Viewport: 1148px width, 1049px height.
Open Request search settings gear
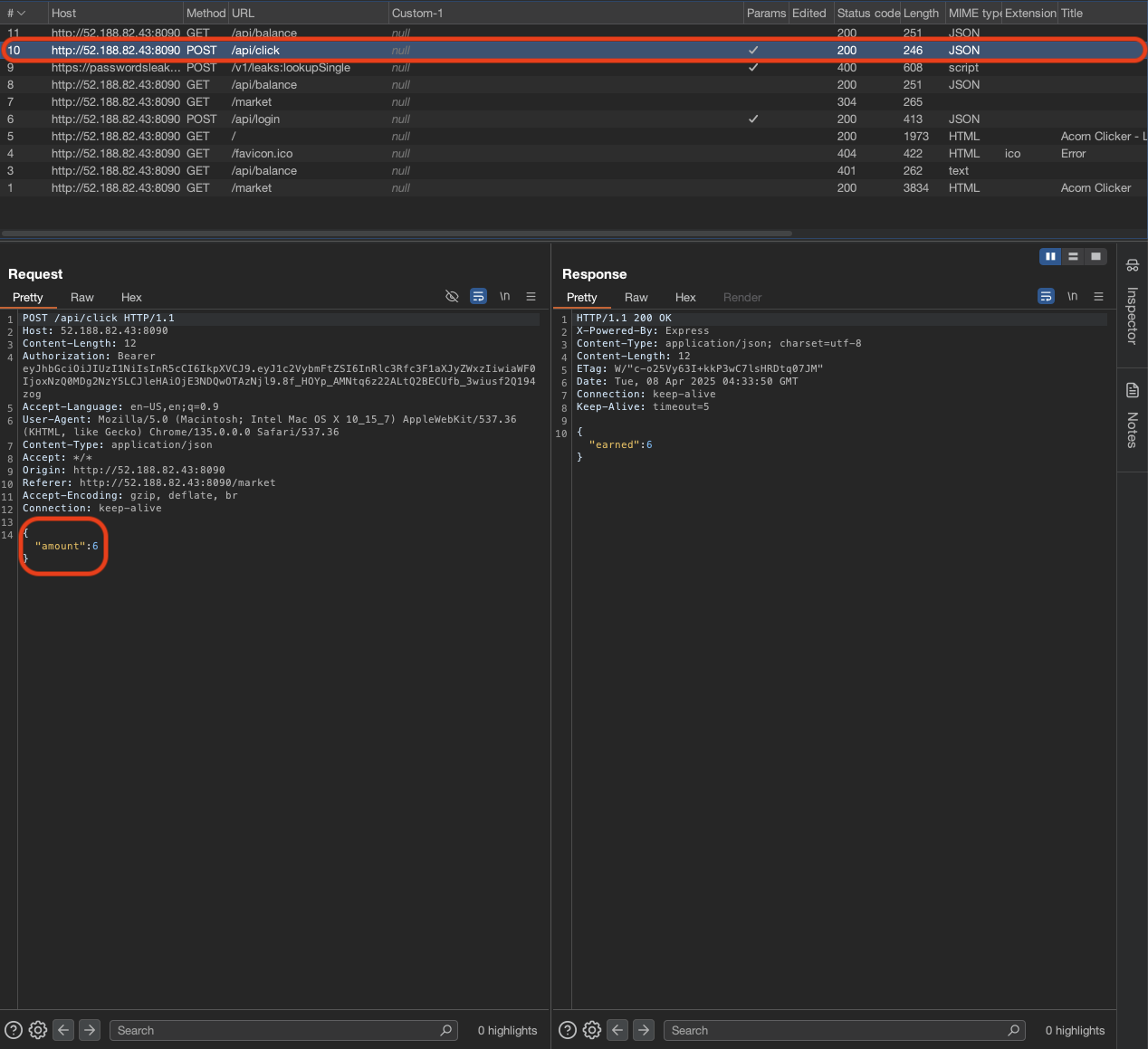[38, 1030]
